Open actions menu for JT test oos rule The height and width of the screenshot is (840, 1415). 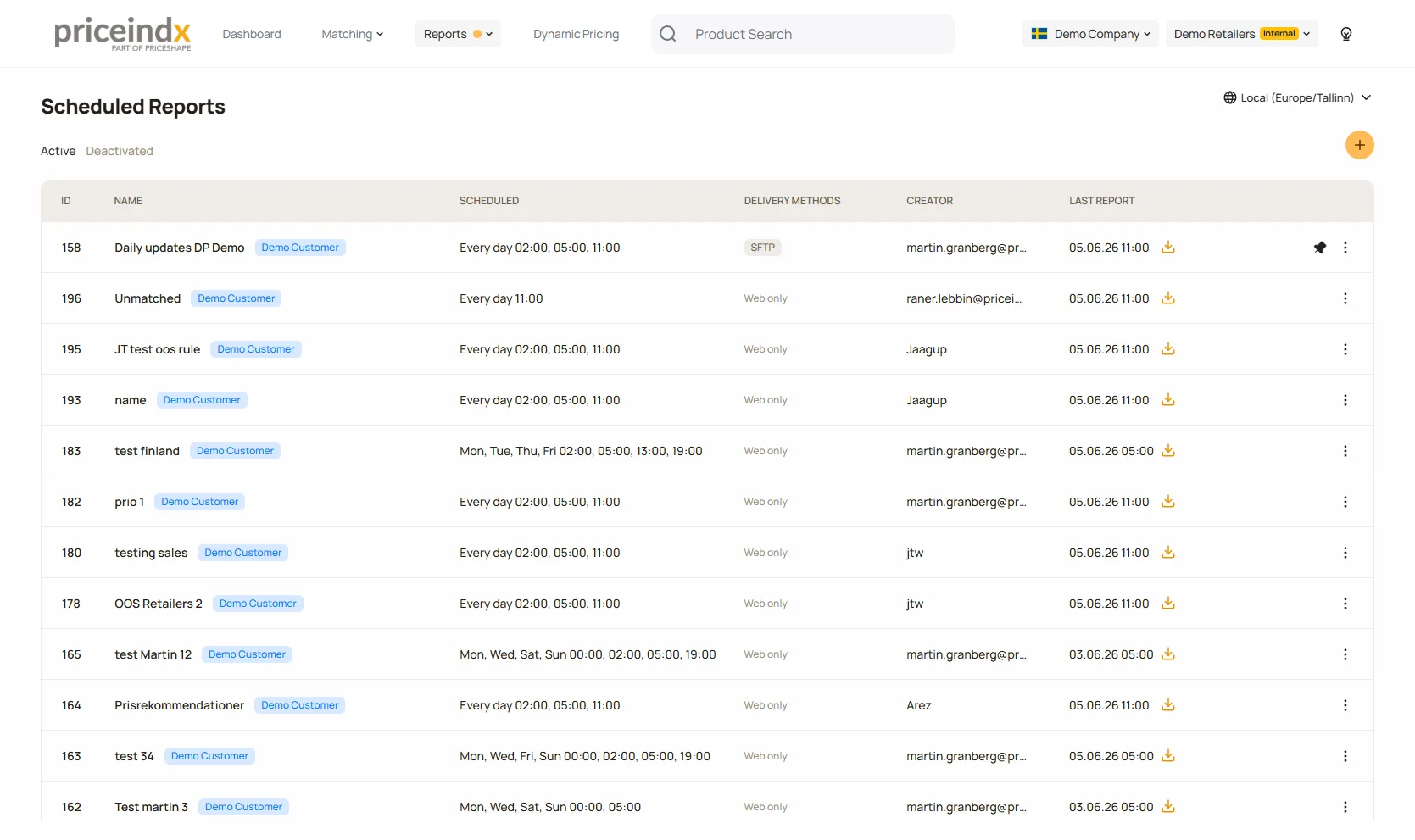pyautogui.click(x=1345, y=349)
